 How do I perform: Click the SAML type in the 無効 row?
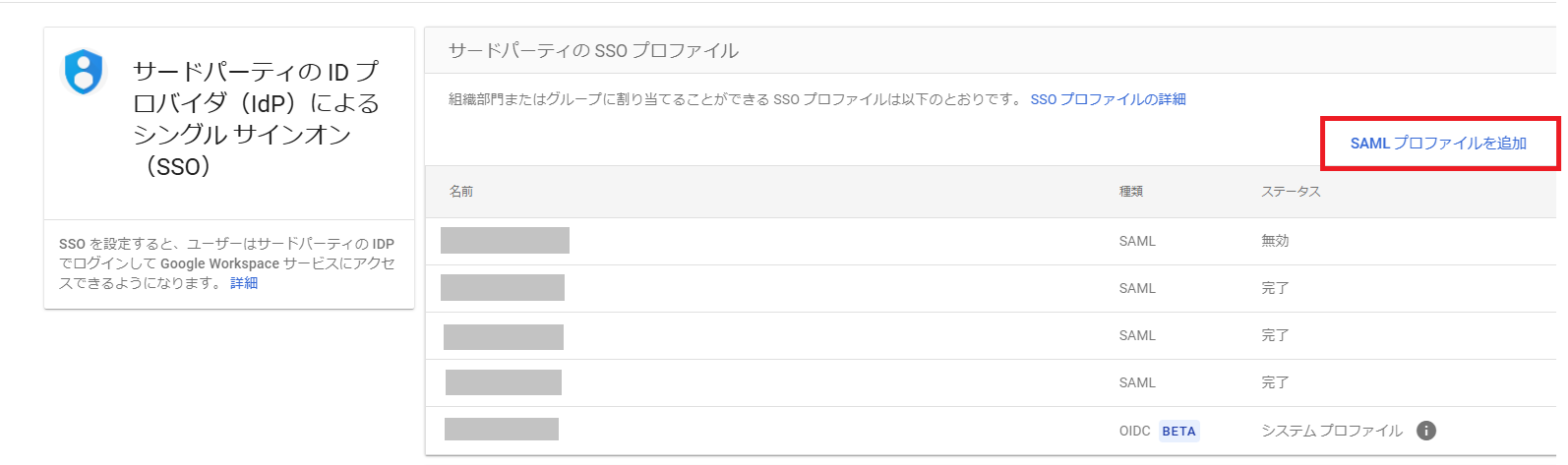point(1137,241)
